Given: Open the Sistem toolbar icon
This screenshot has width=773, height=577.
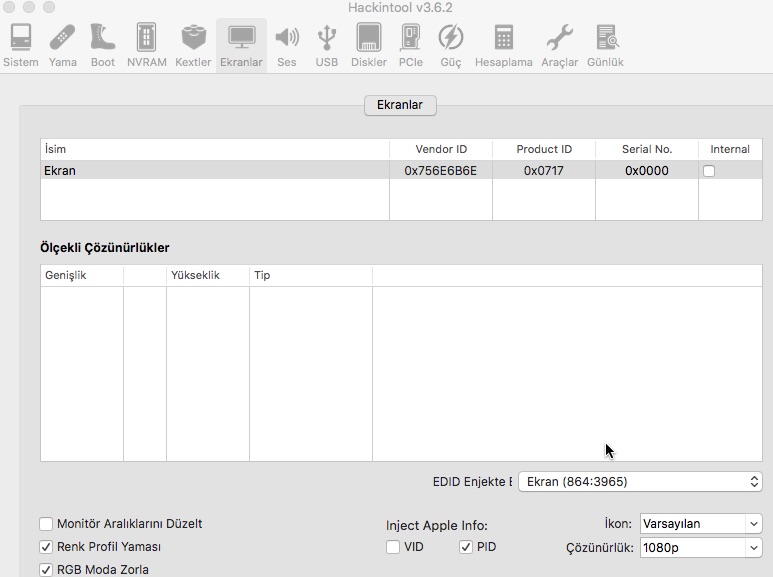Looking at the screenshot, I should 20,46.
